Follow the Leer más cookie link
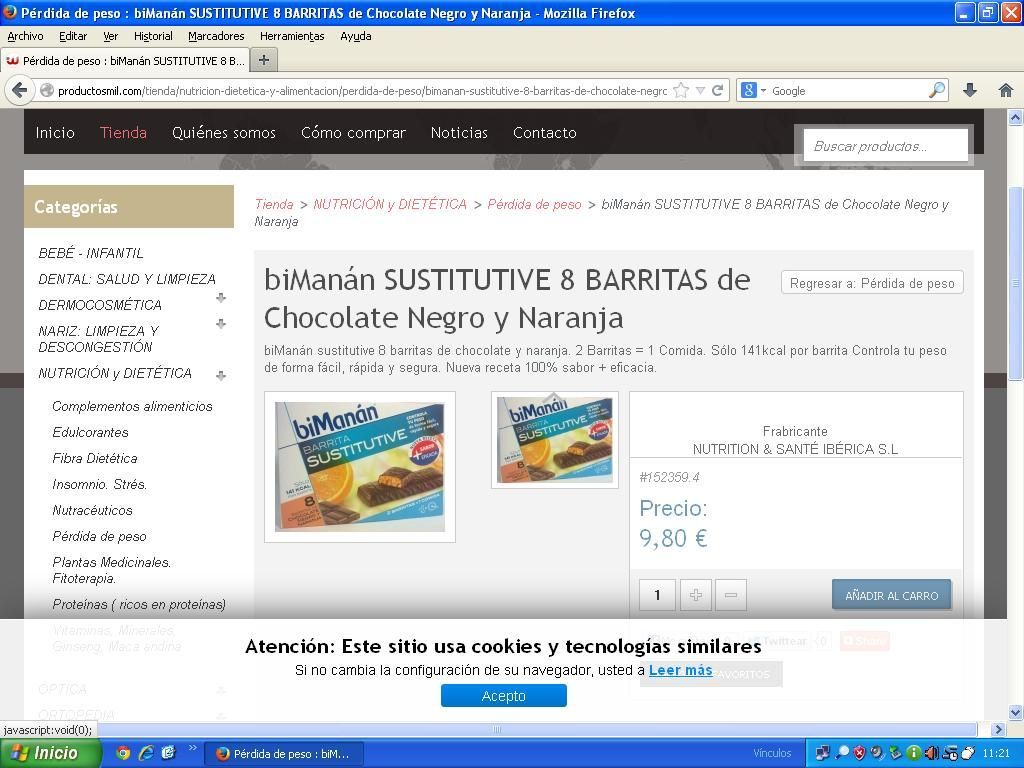The image size is (1024, 768). [x=680, y=670]
